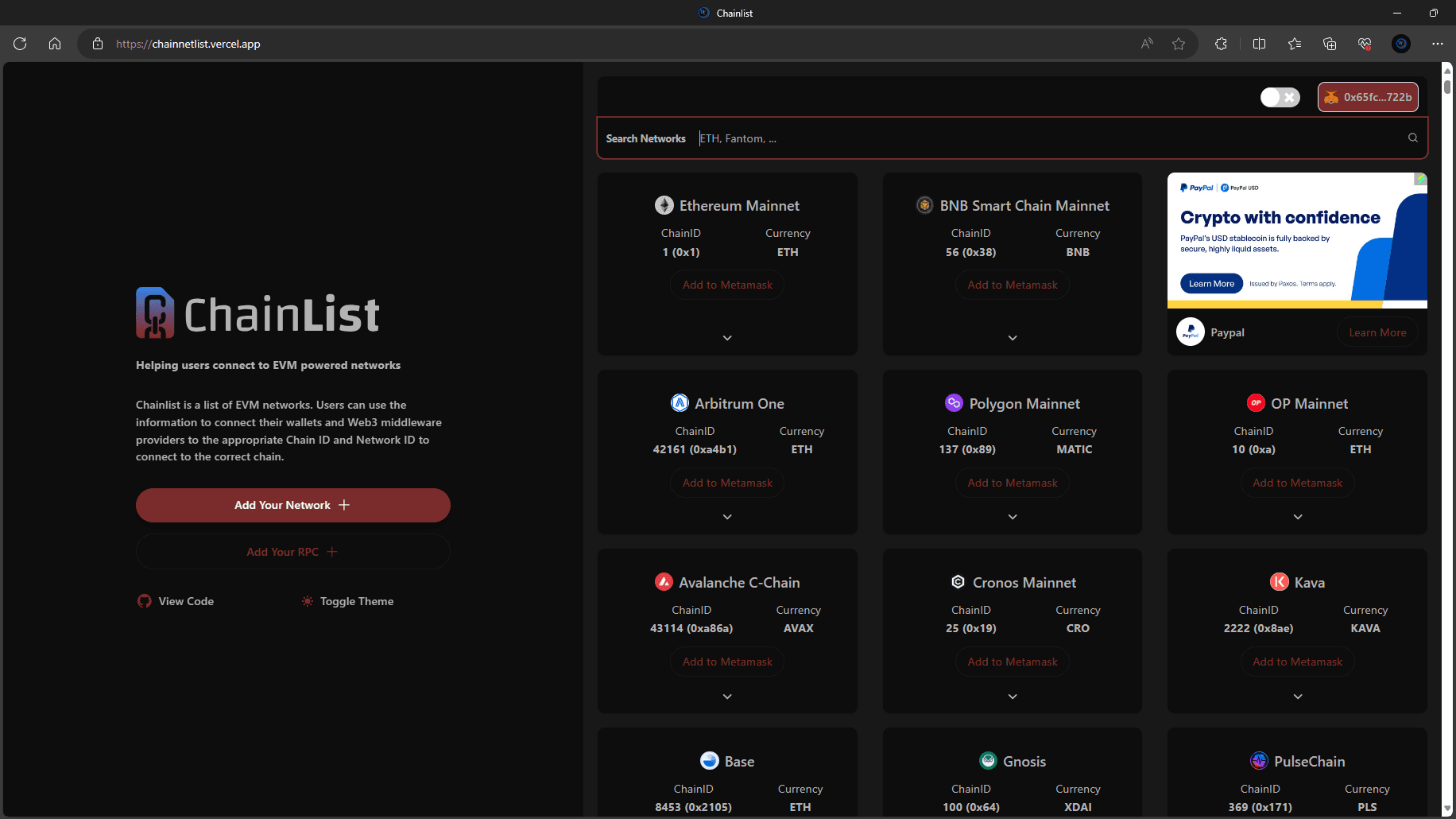Expand details for the Gnosis card
This screenshot has height=819, width=1456.
pyautogui.click(x=1012, y=815)
